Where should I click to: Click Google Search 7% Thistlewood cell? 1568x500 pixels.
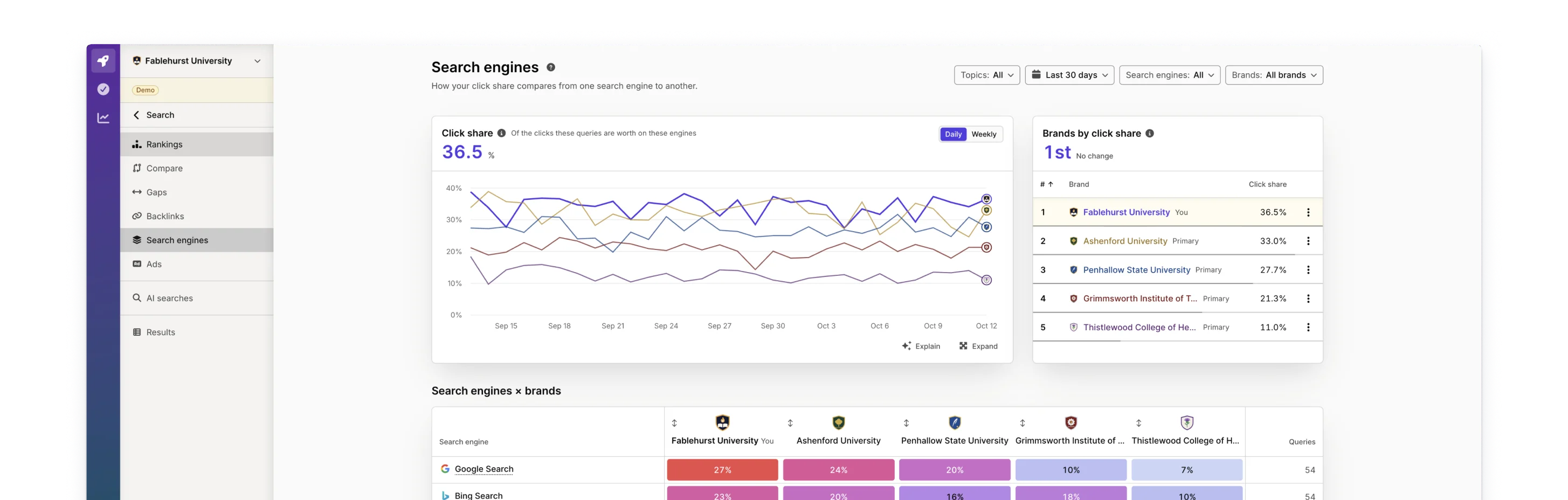click(x=1186, y=470)
